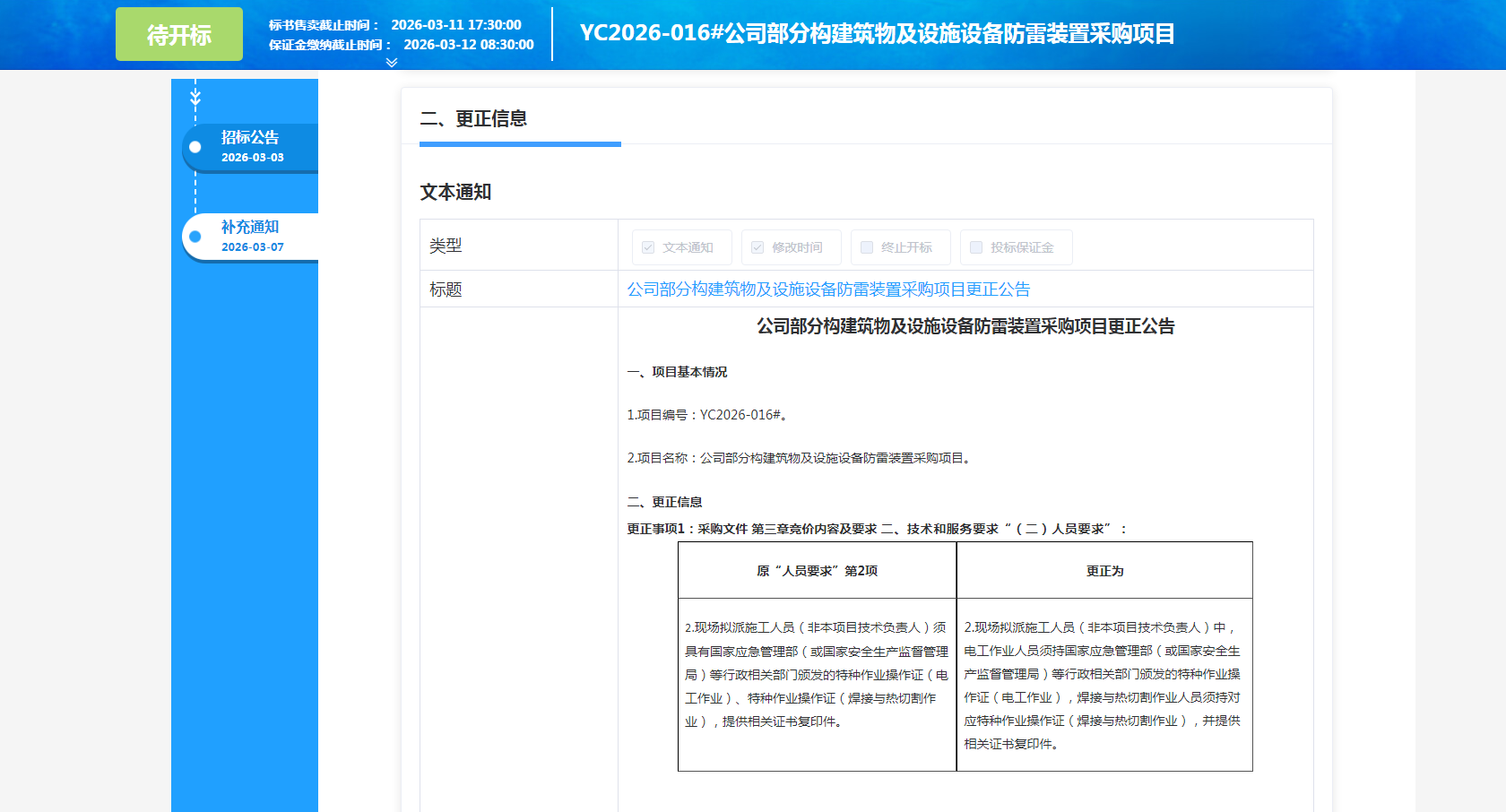Click the 更正为 table header cell
The image size is (1506, 812).
tap(1104, 571)
